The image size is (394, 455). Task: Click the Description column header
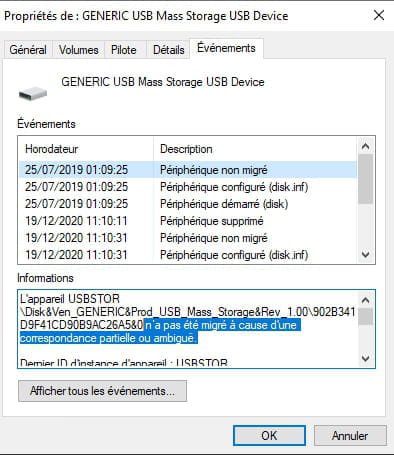point(255,149)
